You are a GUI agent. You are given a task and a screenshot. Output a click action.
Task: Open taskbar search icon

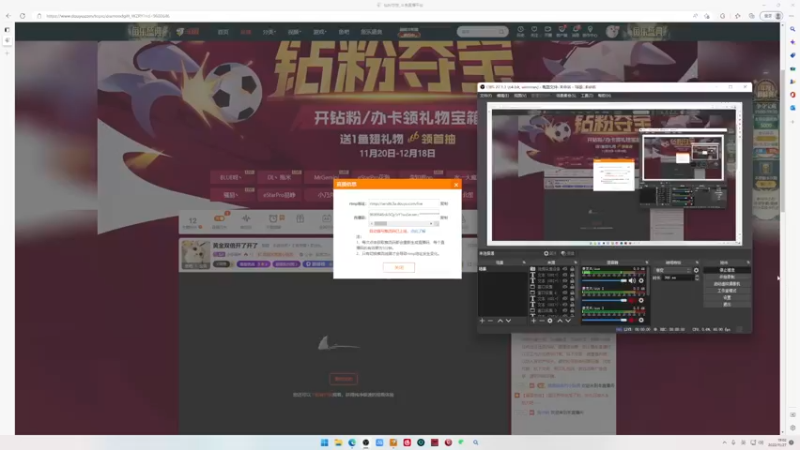(x=476, y=442)
